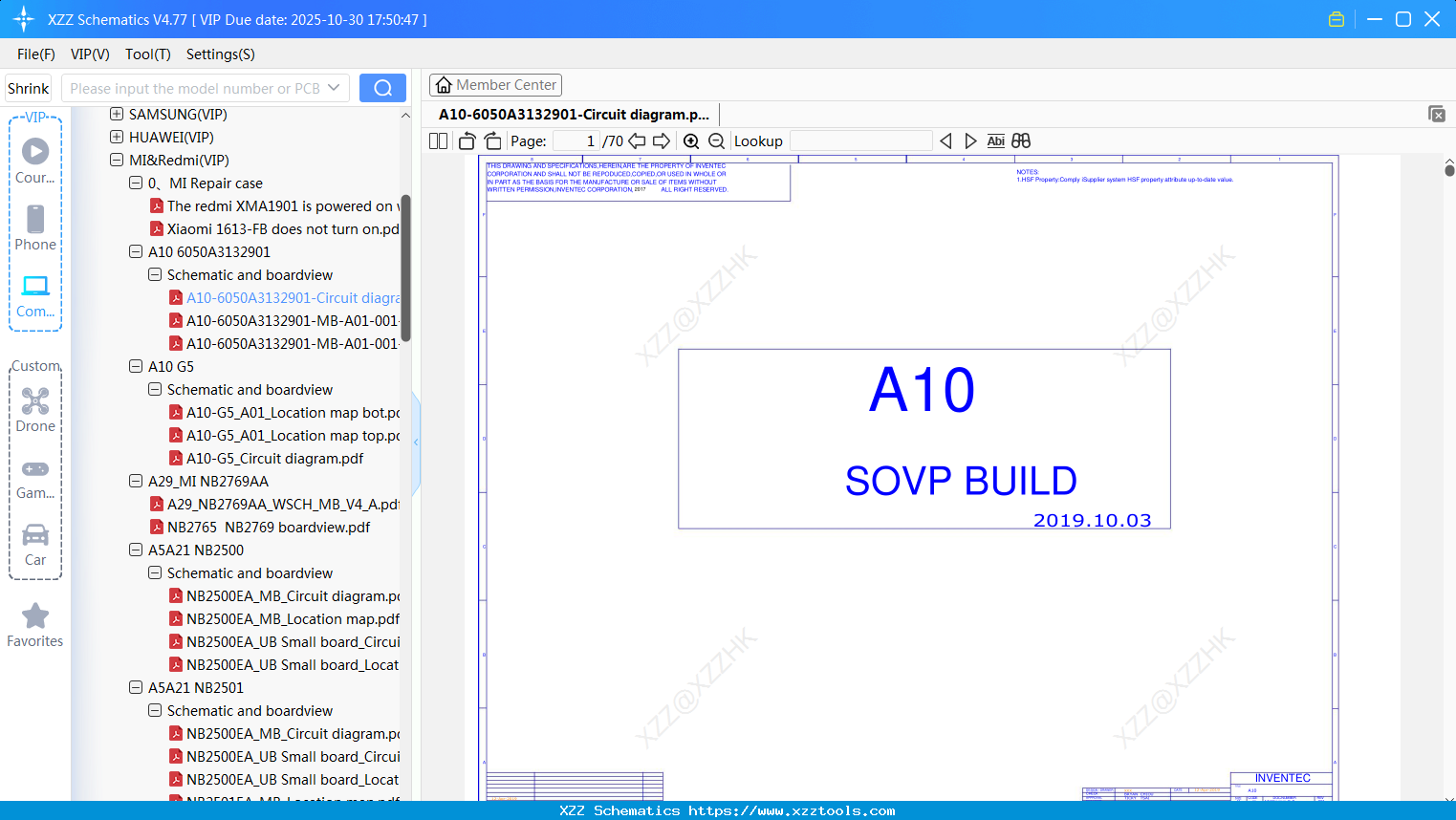
Task: Collapse the MI&Redmi(VIP) tree node
Action: [x=117, y=160]
